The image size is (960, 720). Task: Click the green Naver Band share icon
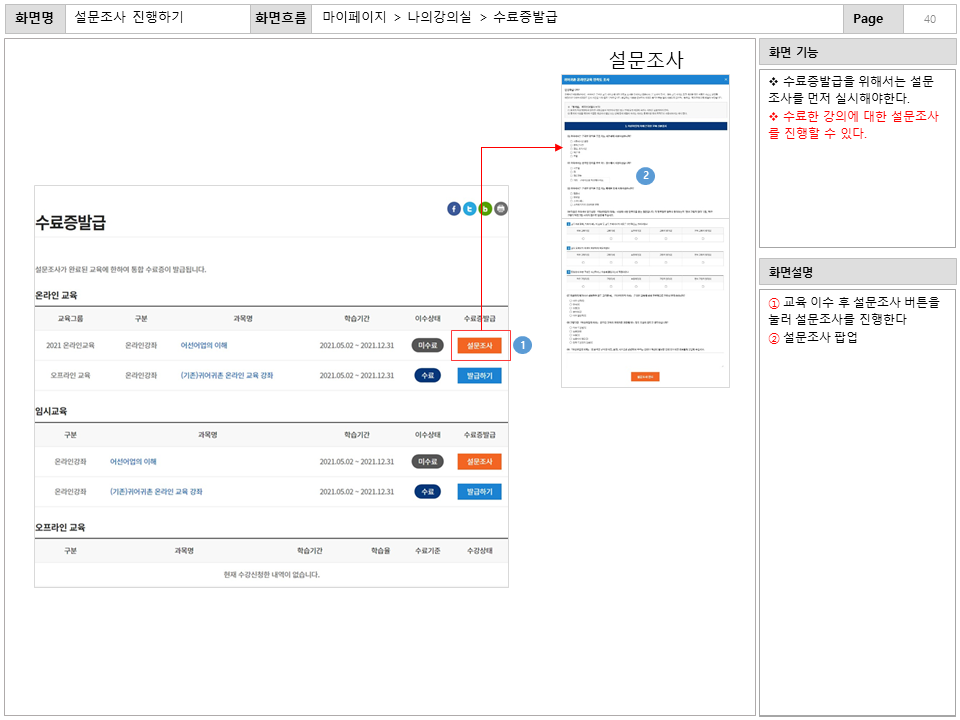click(x=485, y=209)
